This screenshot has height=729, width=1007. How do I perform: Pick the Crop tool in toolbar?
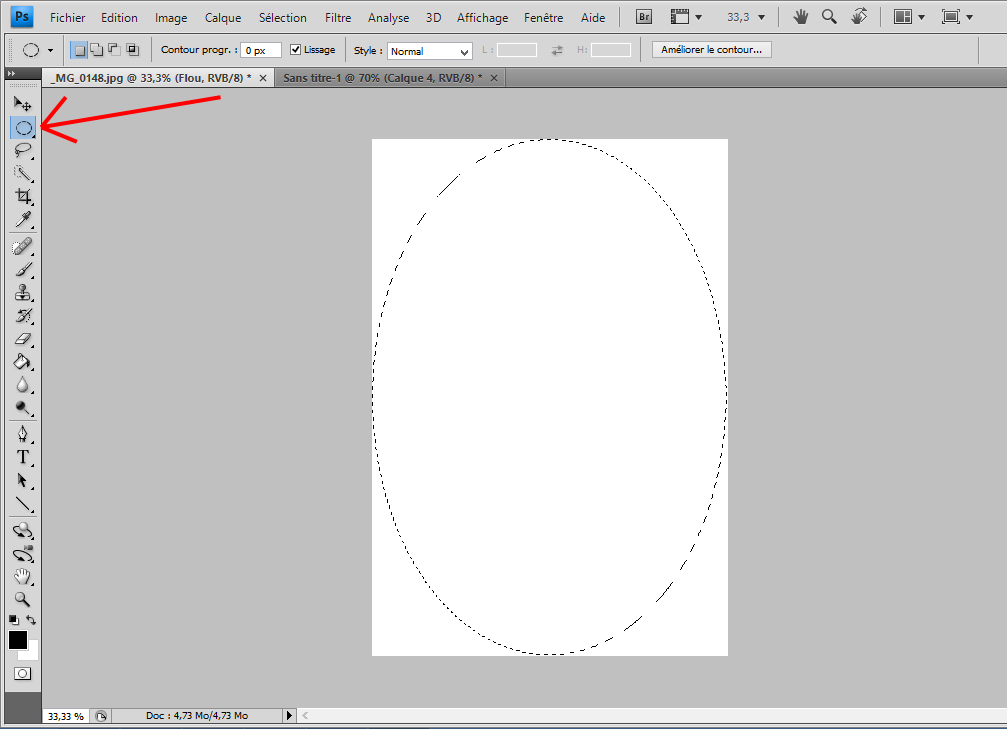[x=23, y=196]
